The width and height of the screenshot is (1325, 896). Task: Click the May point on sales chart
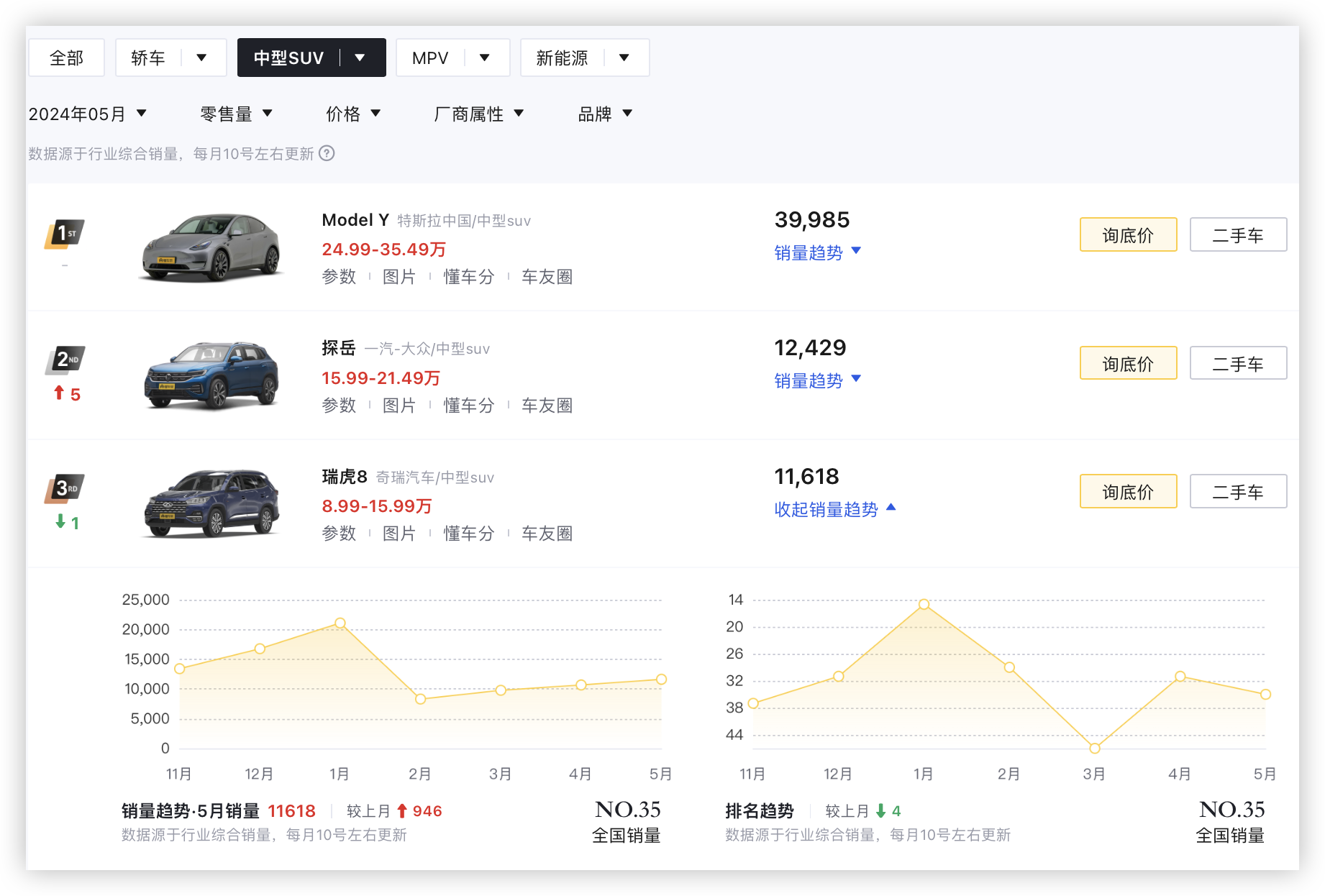click(661, 680)
